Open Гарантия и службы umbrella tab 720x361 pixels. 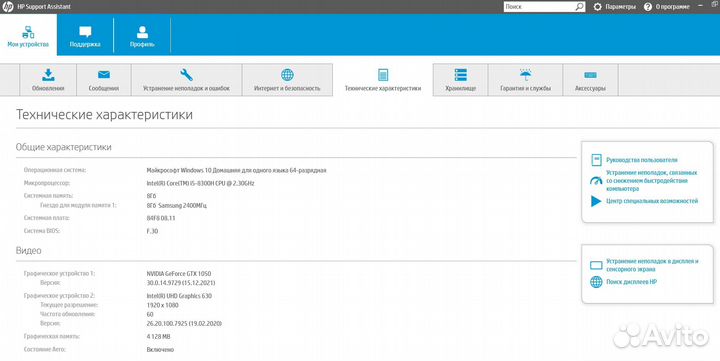525,79
